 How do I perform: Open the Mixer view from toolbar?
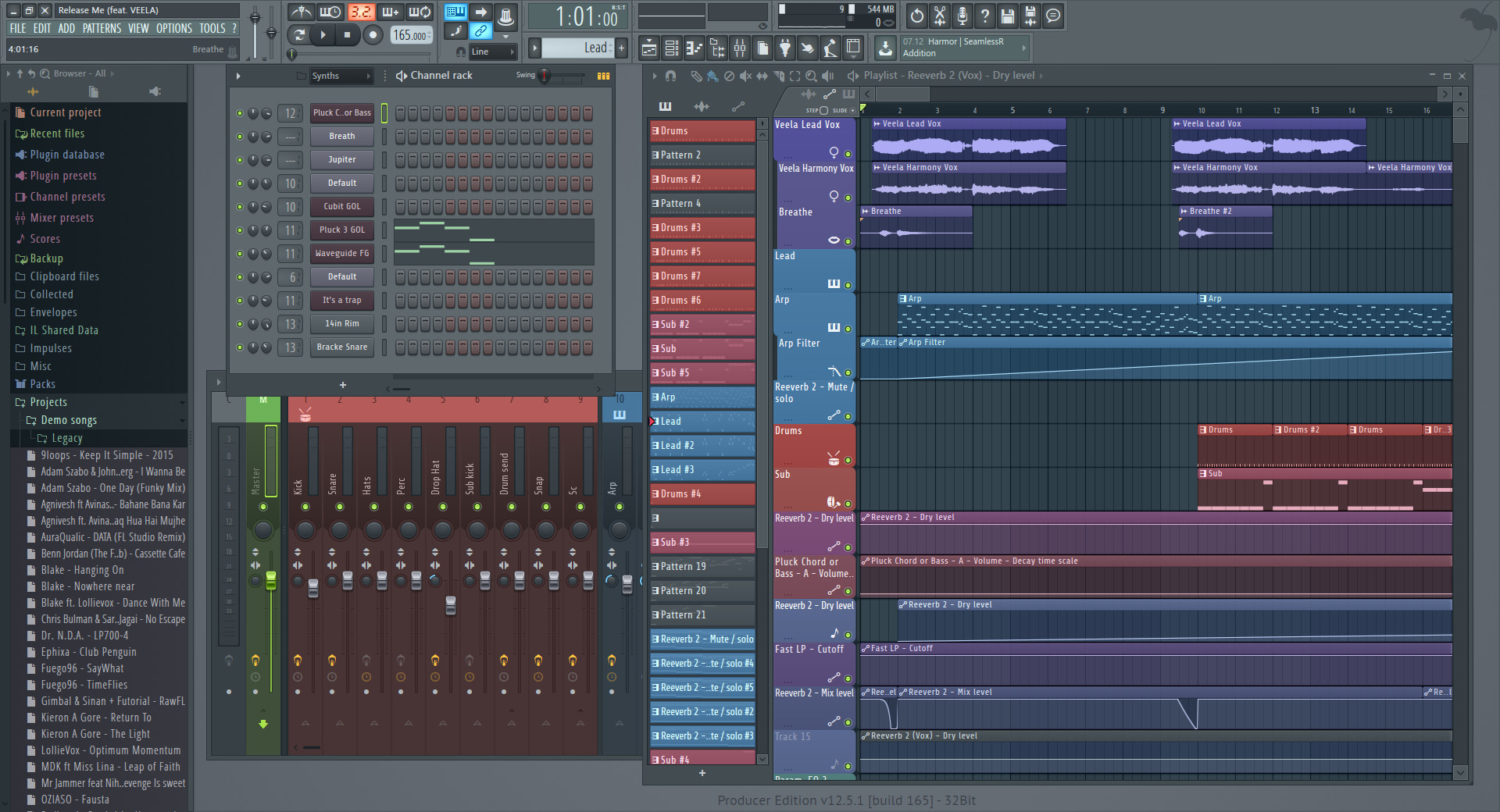pos(739,48)
